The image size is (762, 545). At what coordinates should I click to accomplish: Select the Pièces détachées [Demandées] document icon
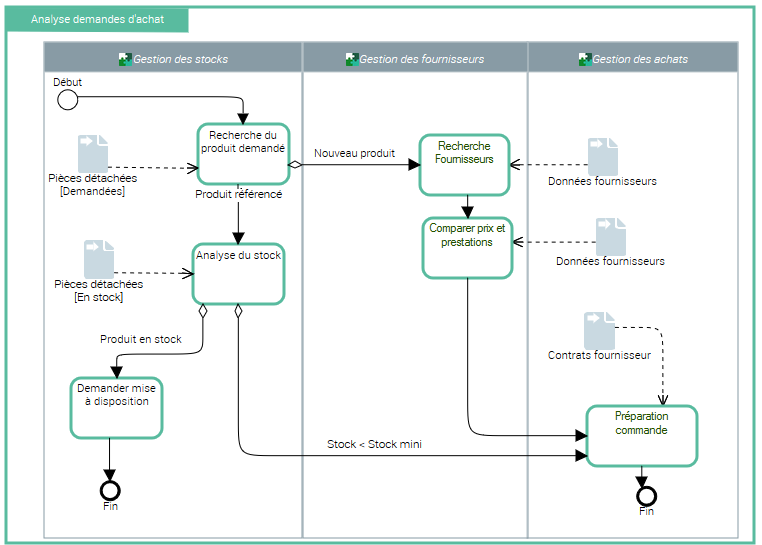pyautogui.click(x=93, y=153)
